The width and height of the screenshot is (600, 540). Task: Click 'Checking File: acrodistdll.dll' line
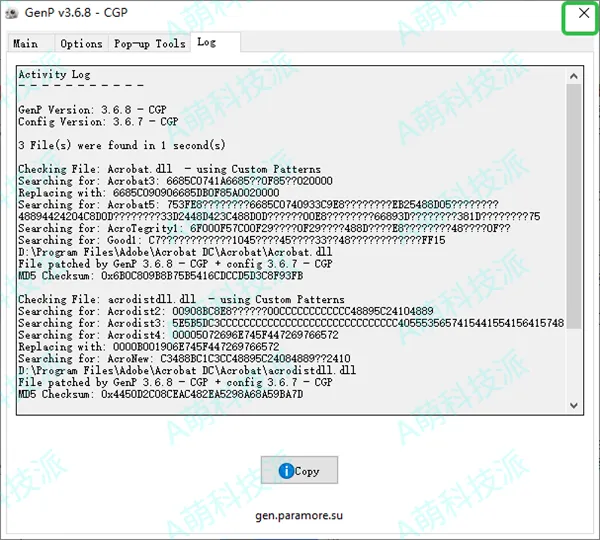[181, 299]
